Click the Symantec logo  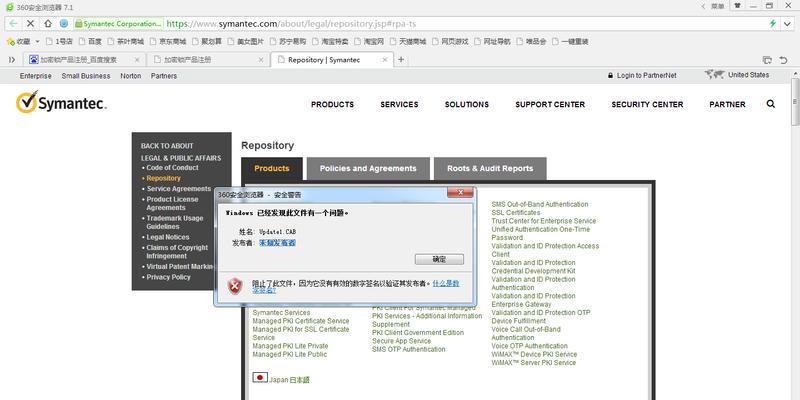coord(61,103)
